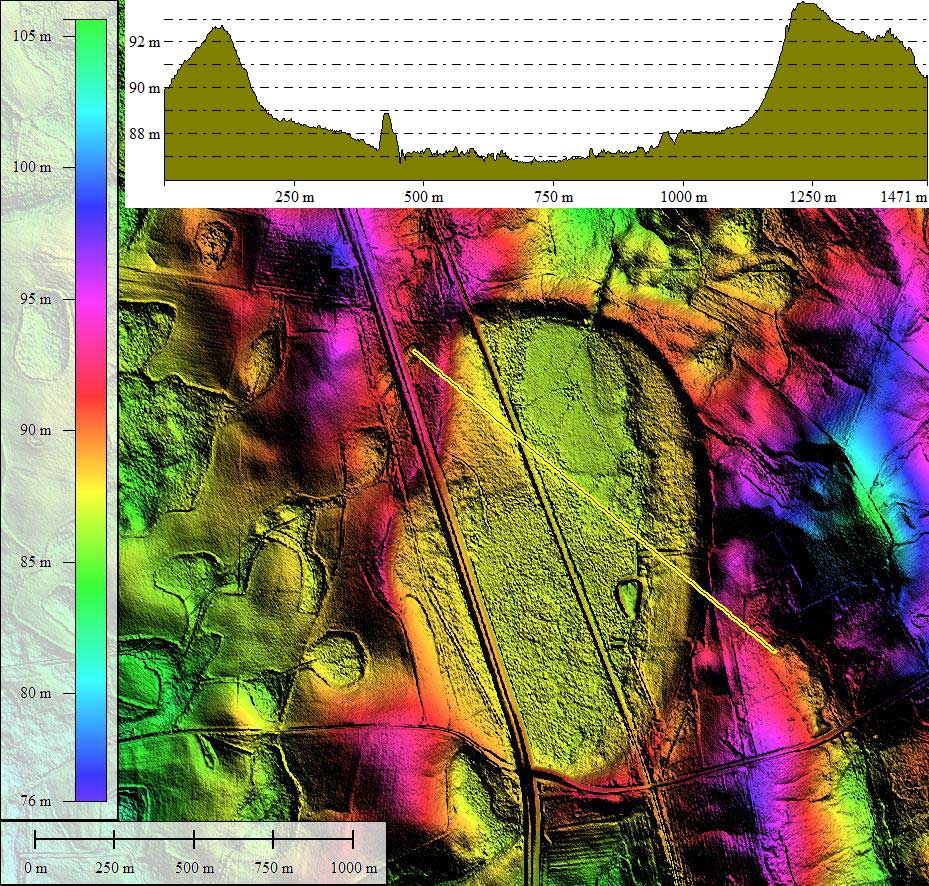Click the 90 m label on profile axis
The width and height of the screenshot is (929, 886).
click(x=145, y=88)
